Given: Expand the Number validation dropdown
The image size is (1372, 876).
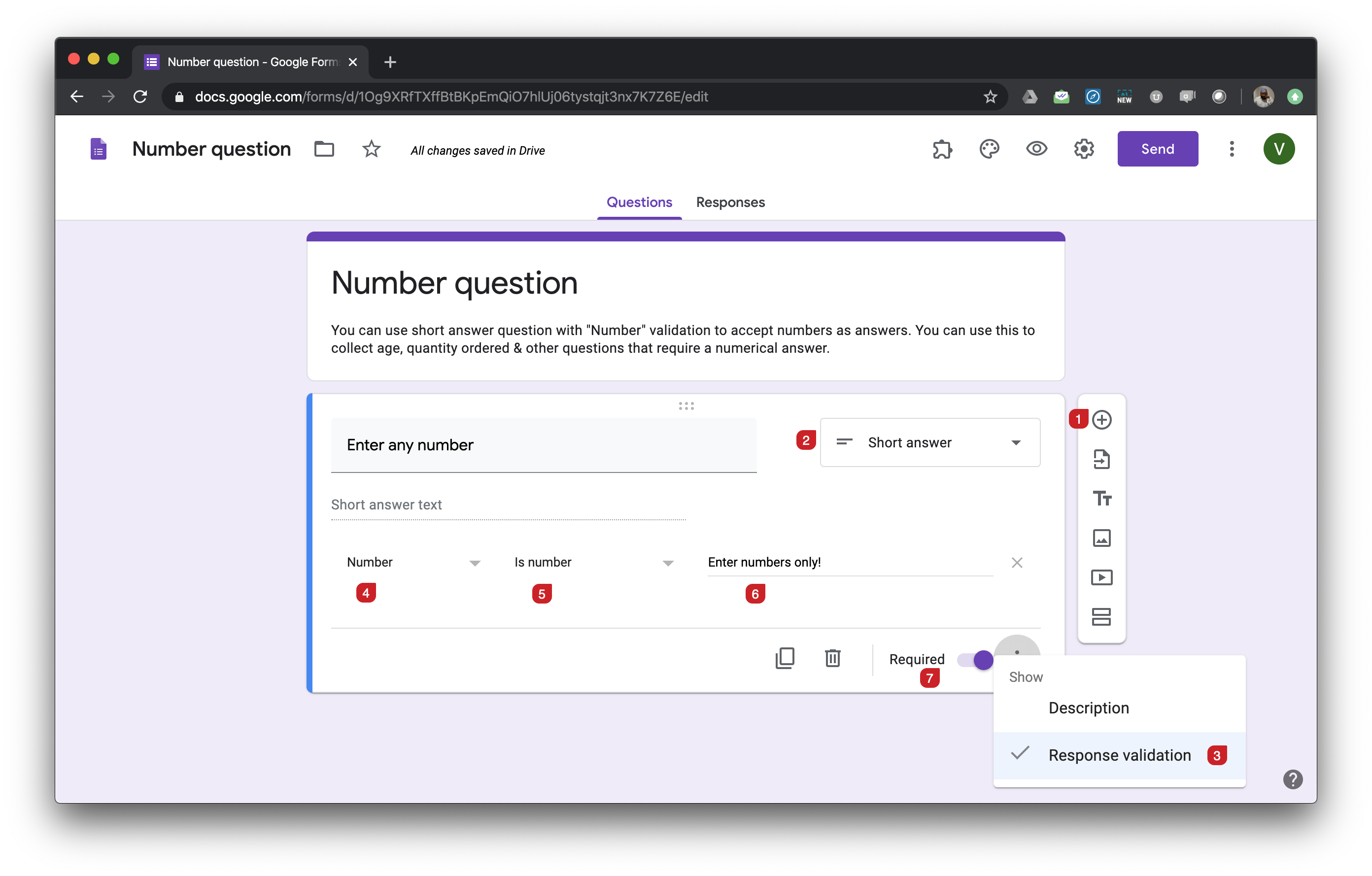Looking at the screenshot, I should pos(413,563).
